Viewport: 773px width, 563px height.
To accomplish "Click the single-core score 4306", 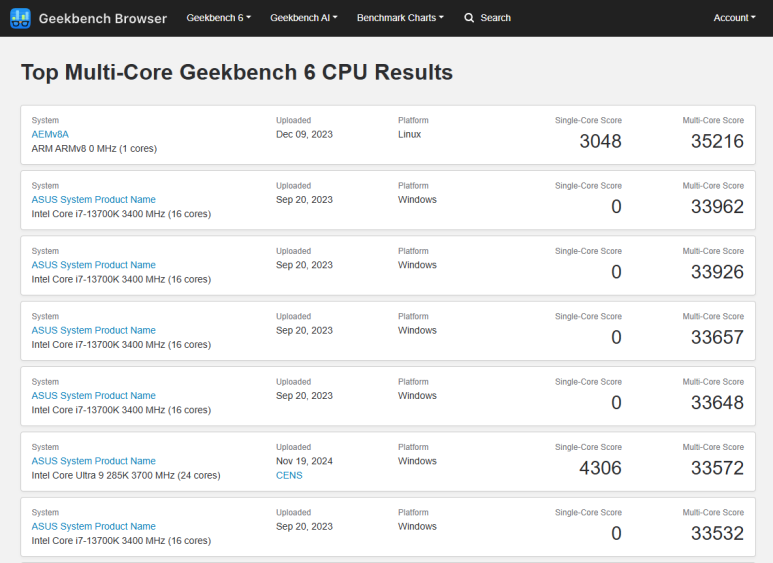I will (x=600, y=468).
